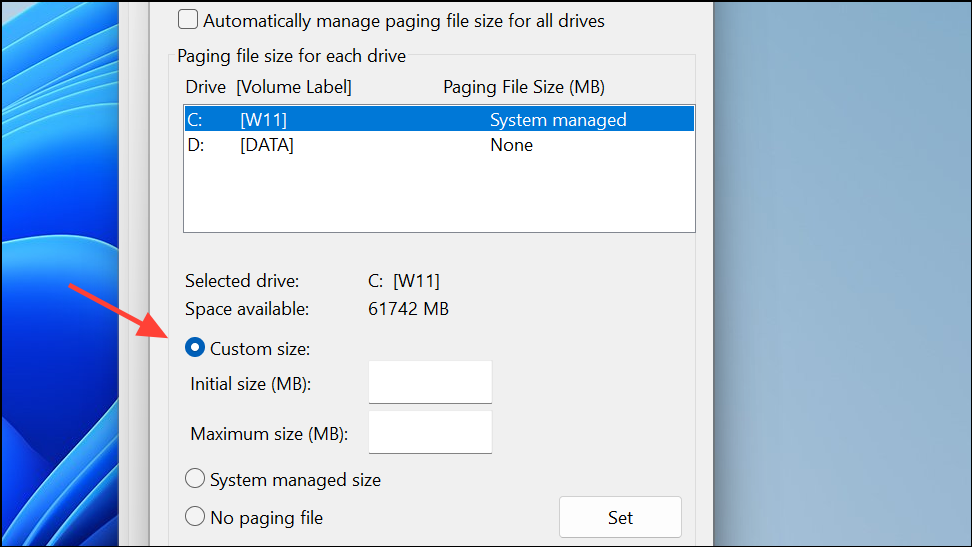Click the Set button
Viewport: 972px width, 547px height.
tap(620, 518)
